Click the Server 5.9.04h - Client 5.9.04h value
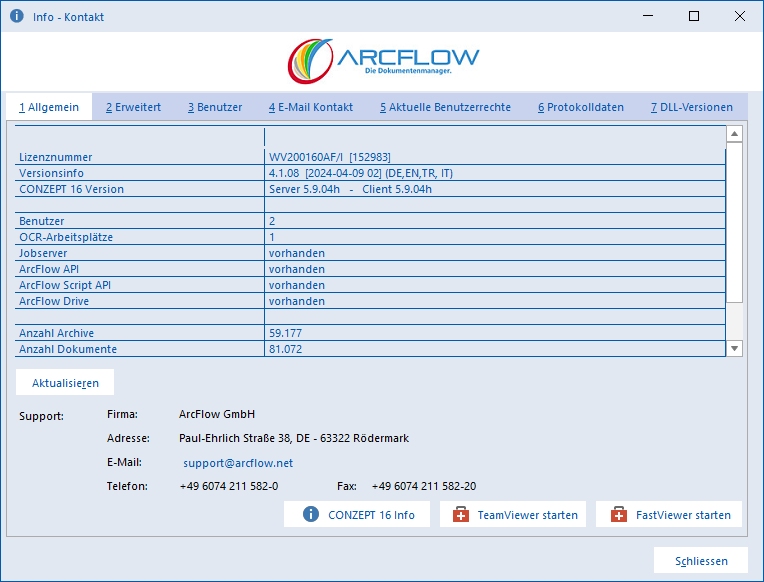This screenshot has width=764, height=582. [350, 189]
